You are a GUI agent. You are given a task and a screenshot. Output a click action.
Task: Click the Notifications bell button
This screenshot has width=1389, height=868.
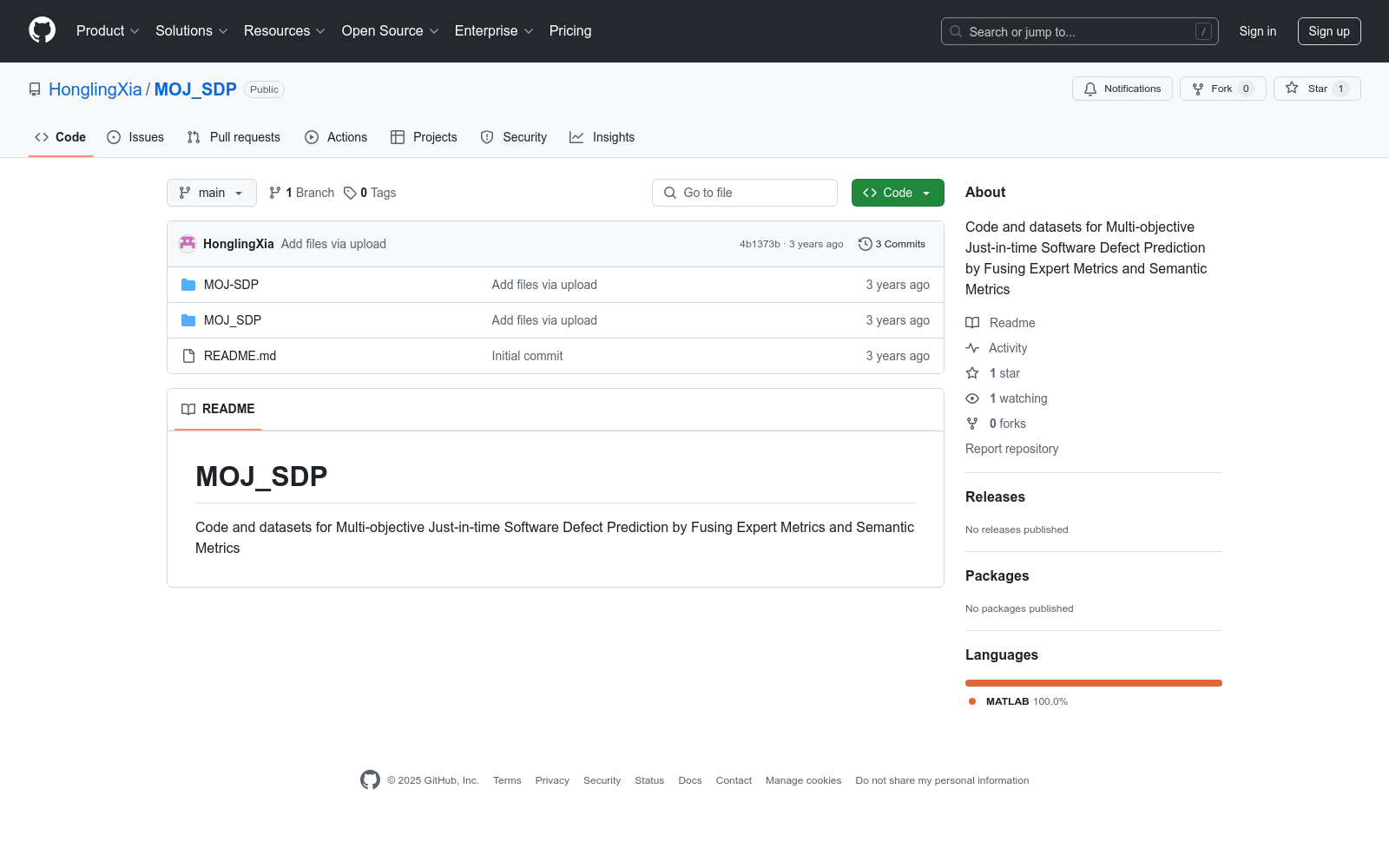tap(1122, 89)
